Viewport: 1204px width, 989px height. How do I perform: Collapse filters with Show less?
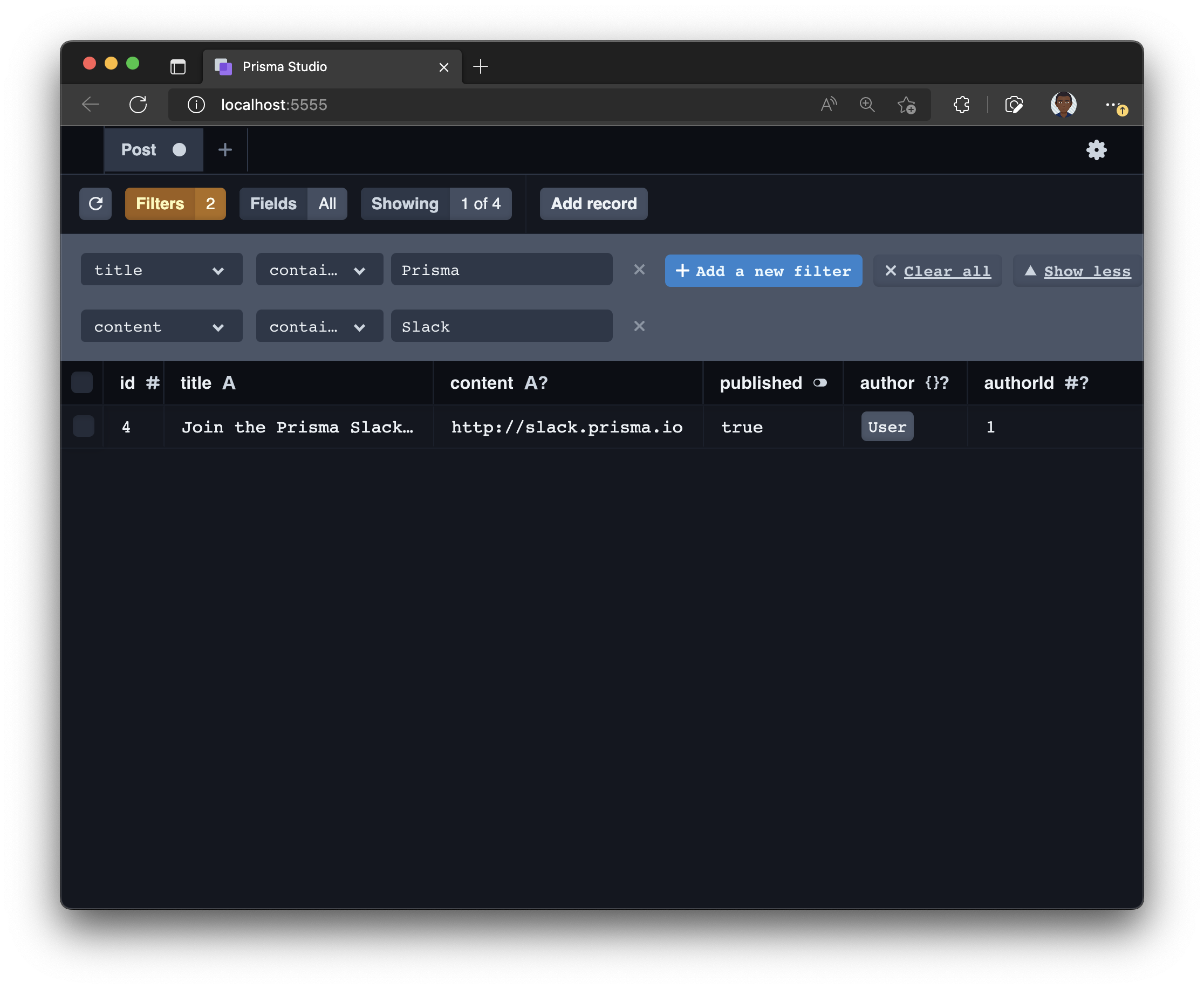[1077, 271]
